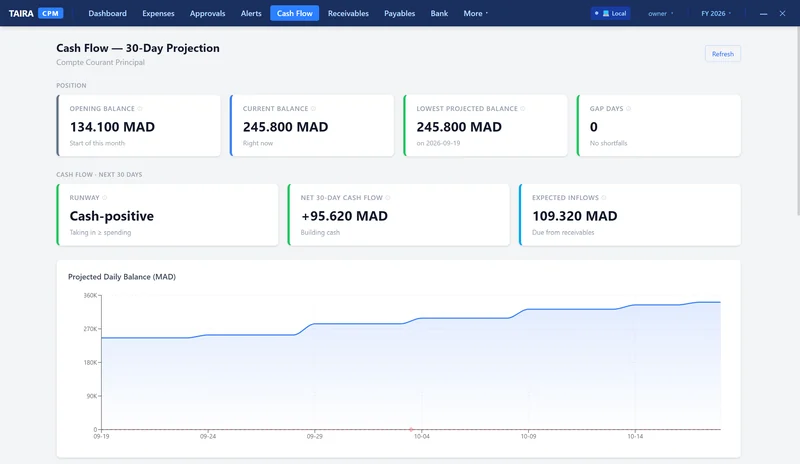Click the 'POSITION' section label
Image resolution: width=800 pixels, height=464 pixels.
pyautogui.click(x=71, y=86)
